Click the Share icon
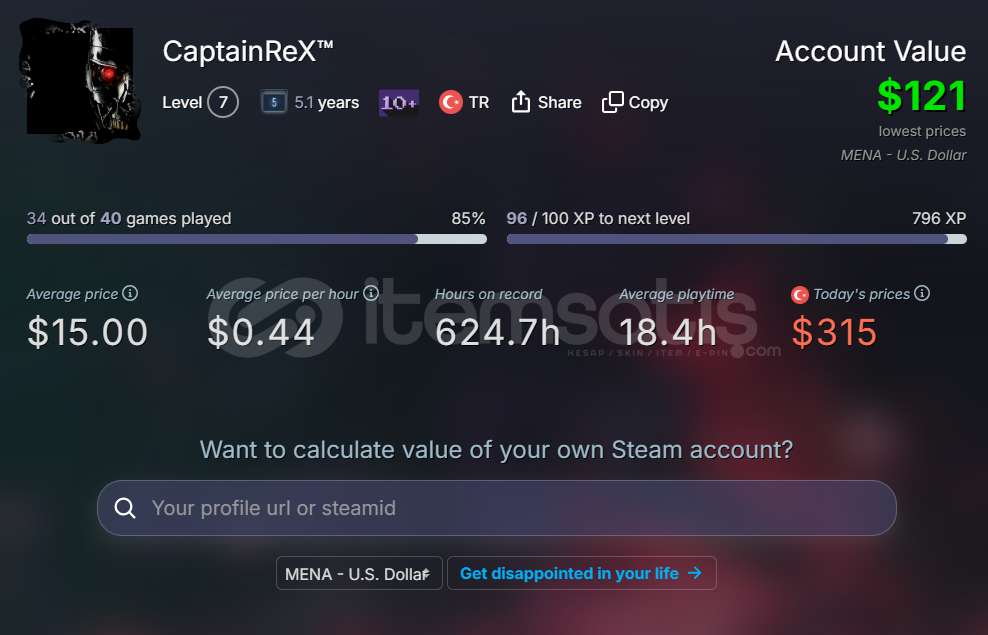Image resolution: width=988 pixels, height=635 pixels. pos(520,102)
